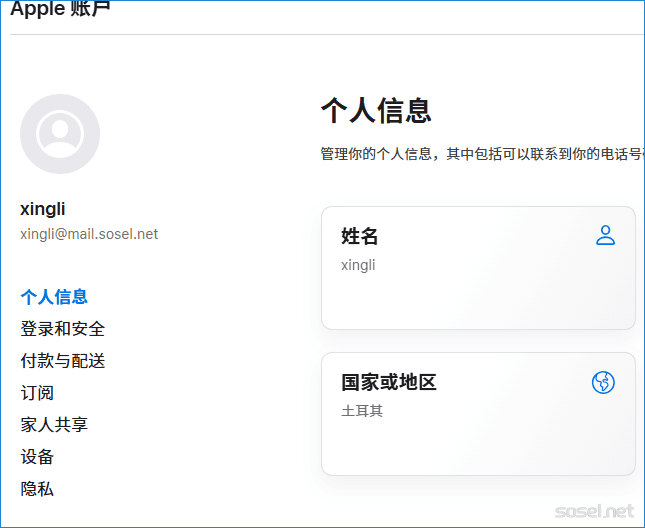
Task: Open the 家人共享 section
Action: tap(54, 425)
